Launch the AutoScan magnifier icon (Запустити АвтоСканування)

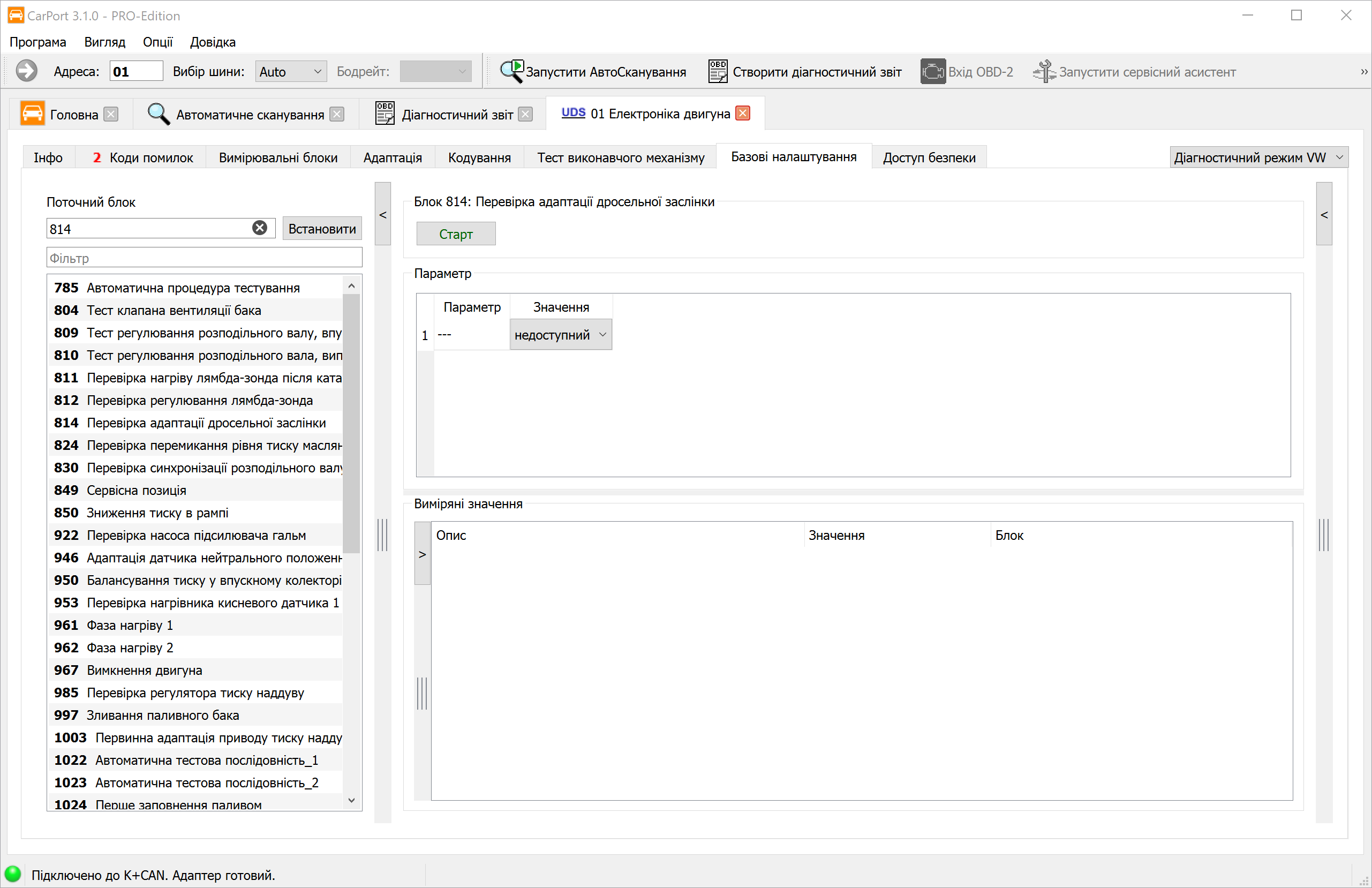click(x=511, y=72)
